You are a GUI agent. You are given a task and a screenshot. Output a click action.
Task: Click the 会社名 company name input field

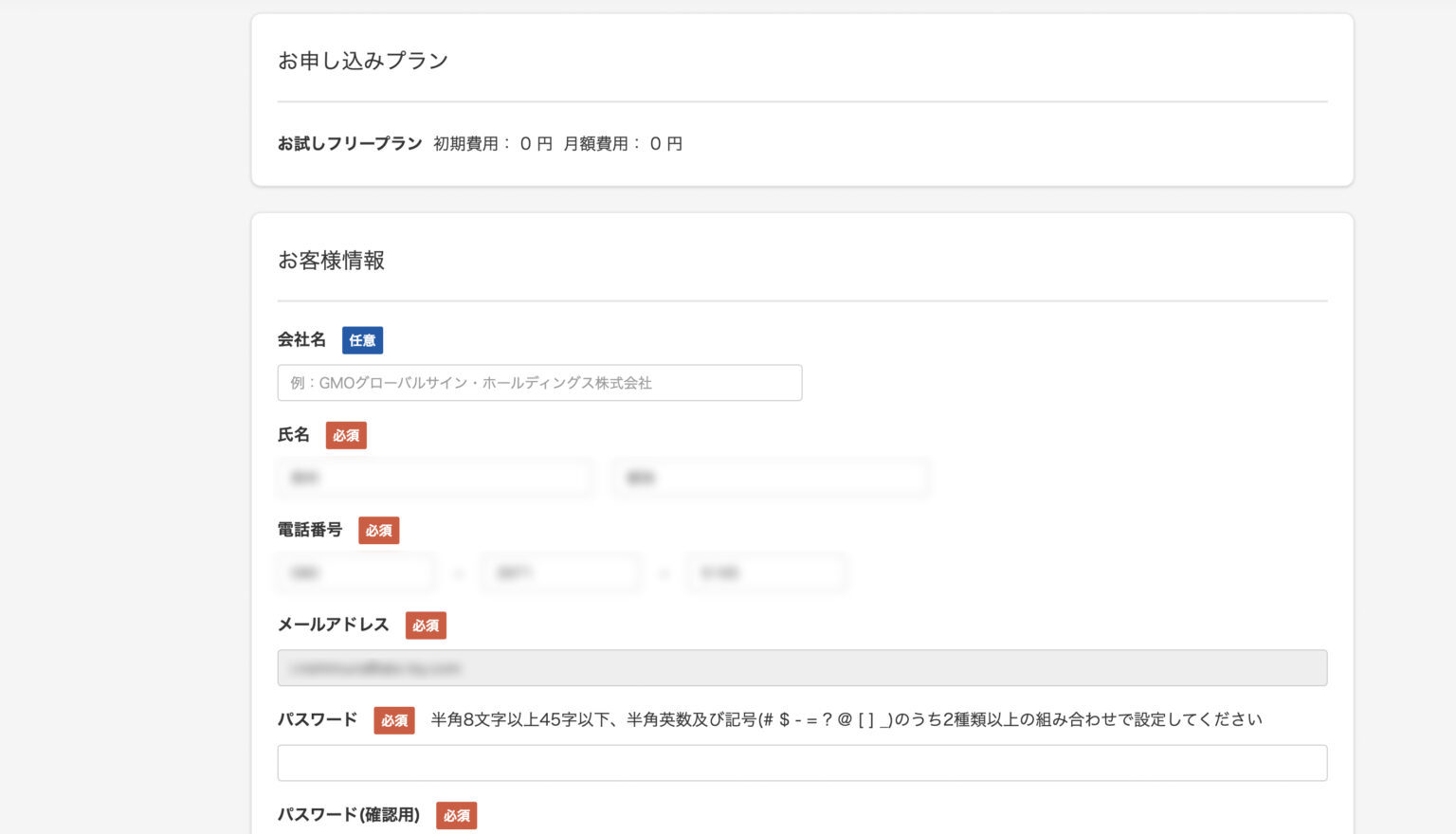coord(538,383)
